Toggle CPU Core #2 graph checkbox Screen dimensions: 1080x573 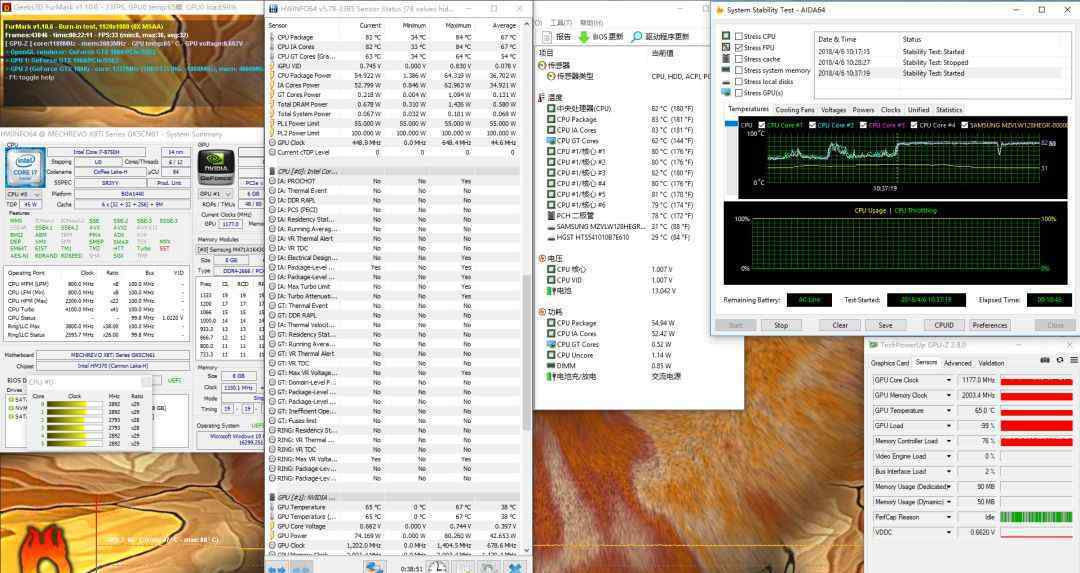[x=812, y=125]
